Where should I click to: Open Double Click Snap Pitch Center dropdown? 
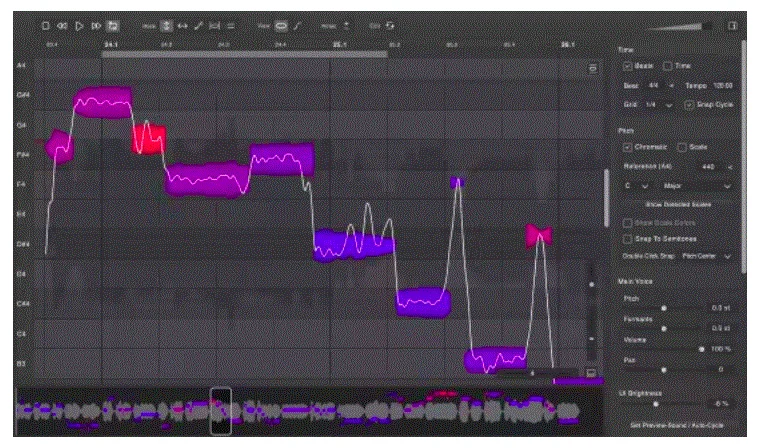[706, 256]
